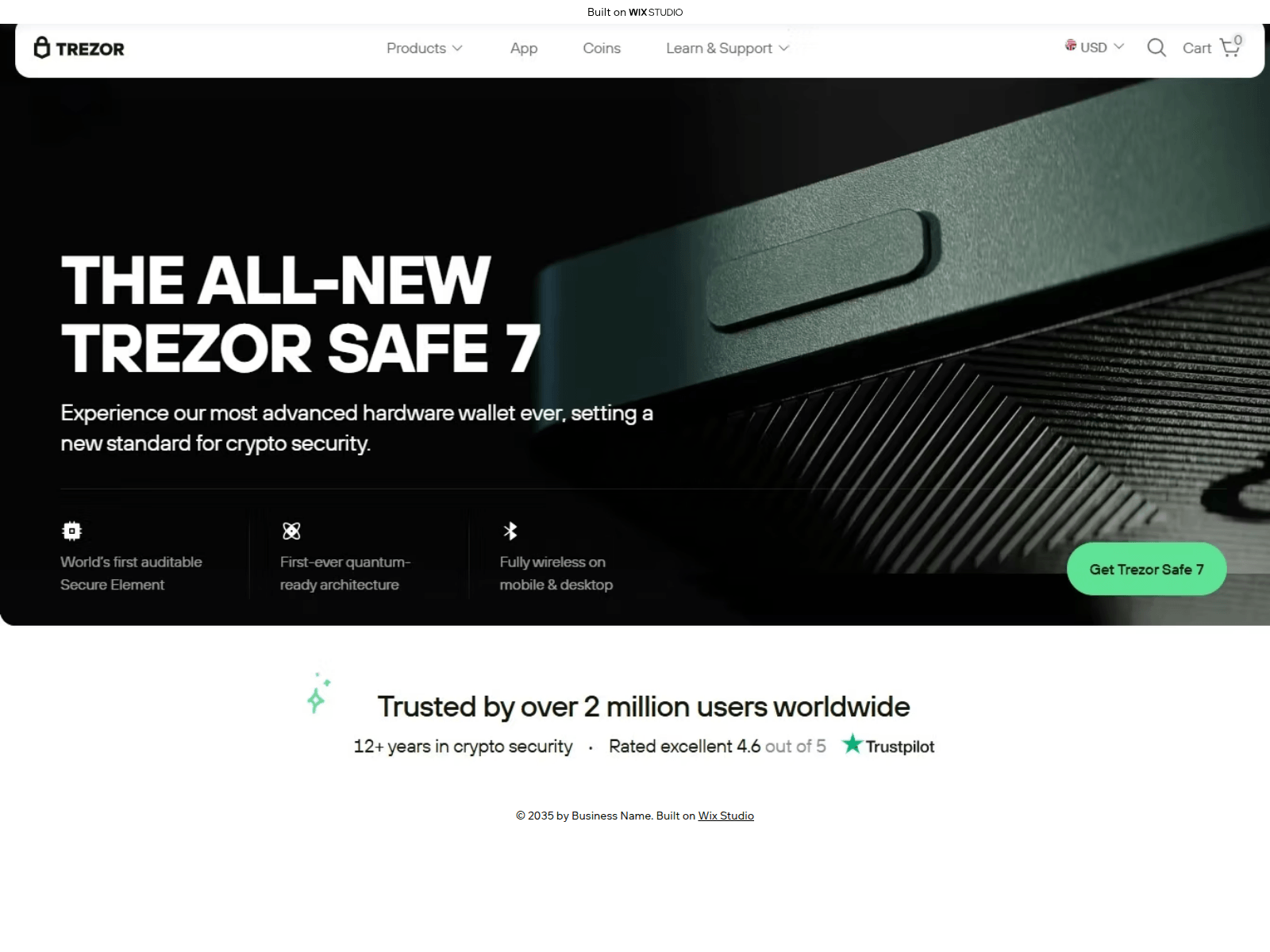Expand the Learn & Support menu

click(x=727, y=48)
